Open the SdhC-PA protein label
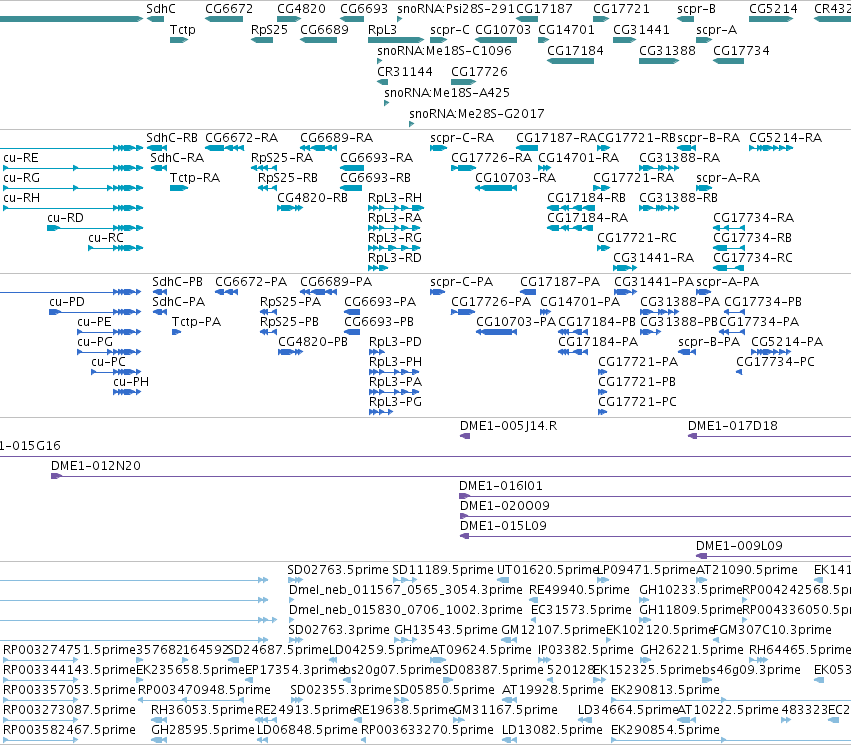Image resolution: width=851 pixels, height=745 pixels. coord(178,302)
